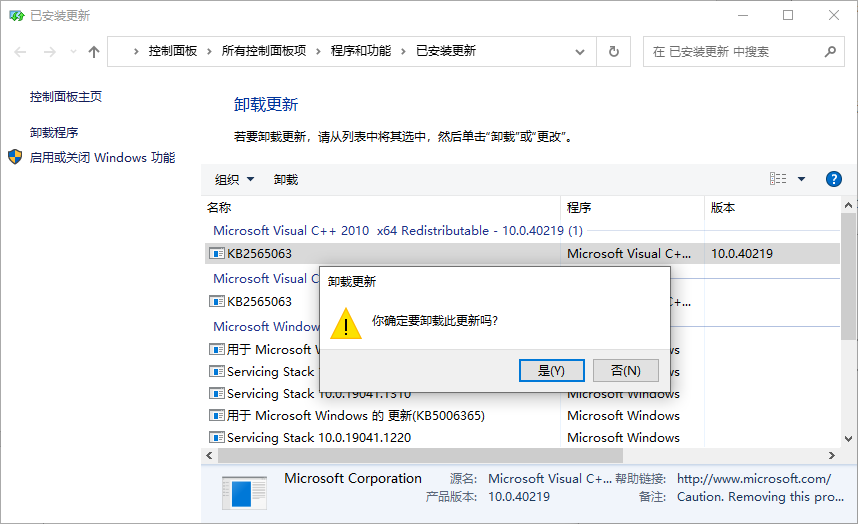Click the blue help question mark icon
The height and width of the screenshot is (524, 858).
(833, 179)
